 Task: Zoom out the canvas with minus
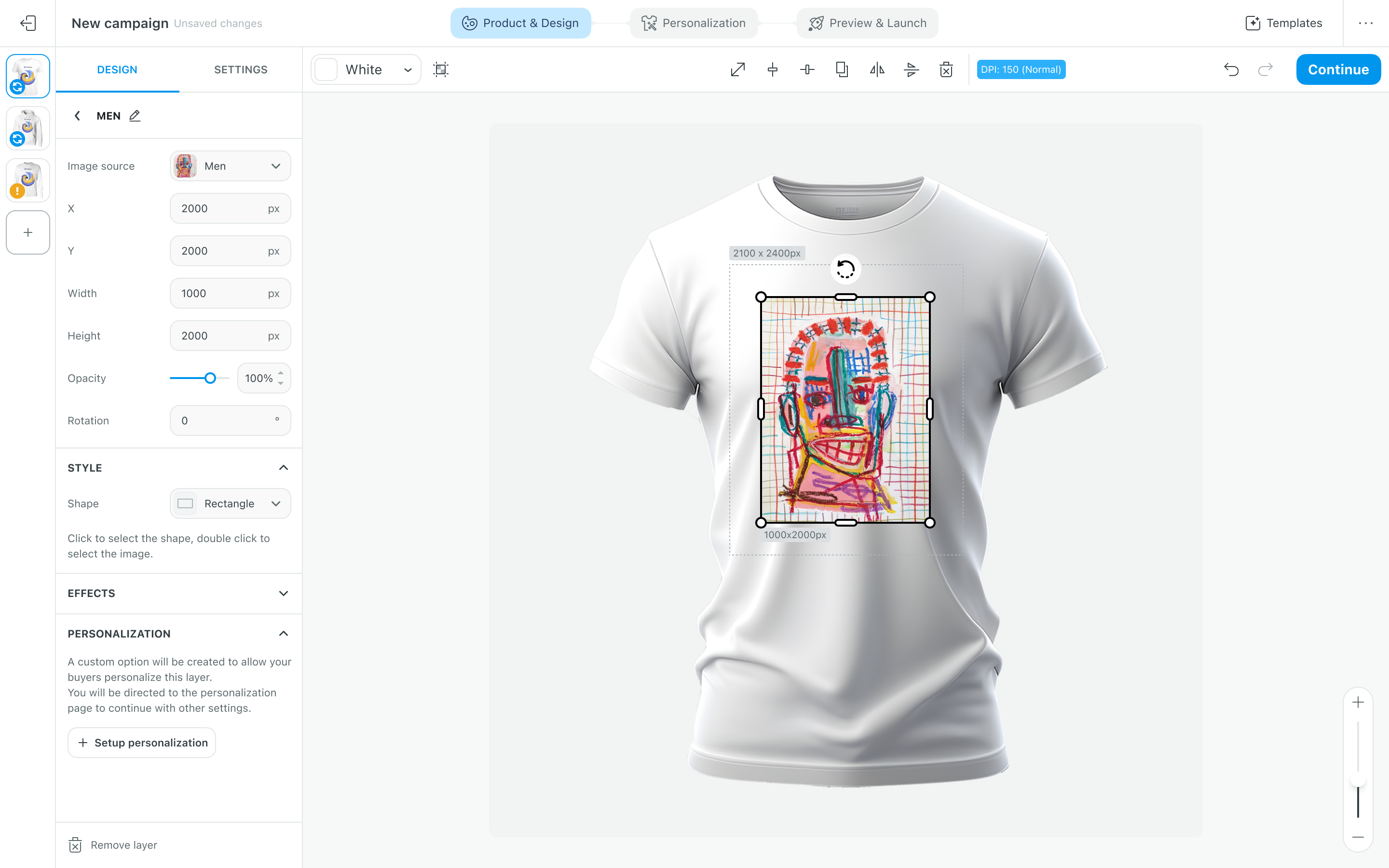[1358, 837]
